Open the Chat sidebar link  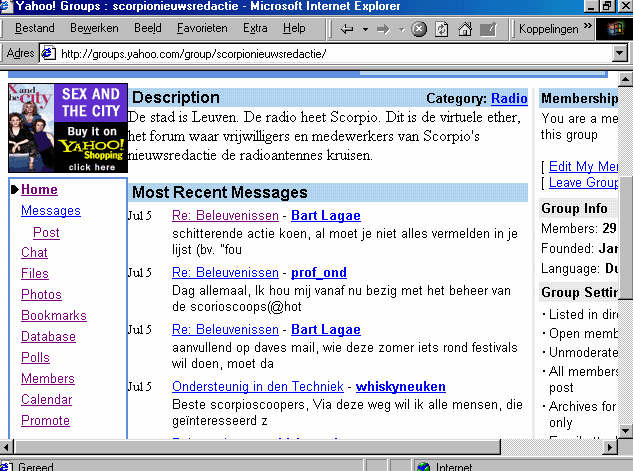(34, 253)
